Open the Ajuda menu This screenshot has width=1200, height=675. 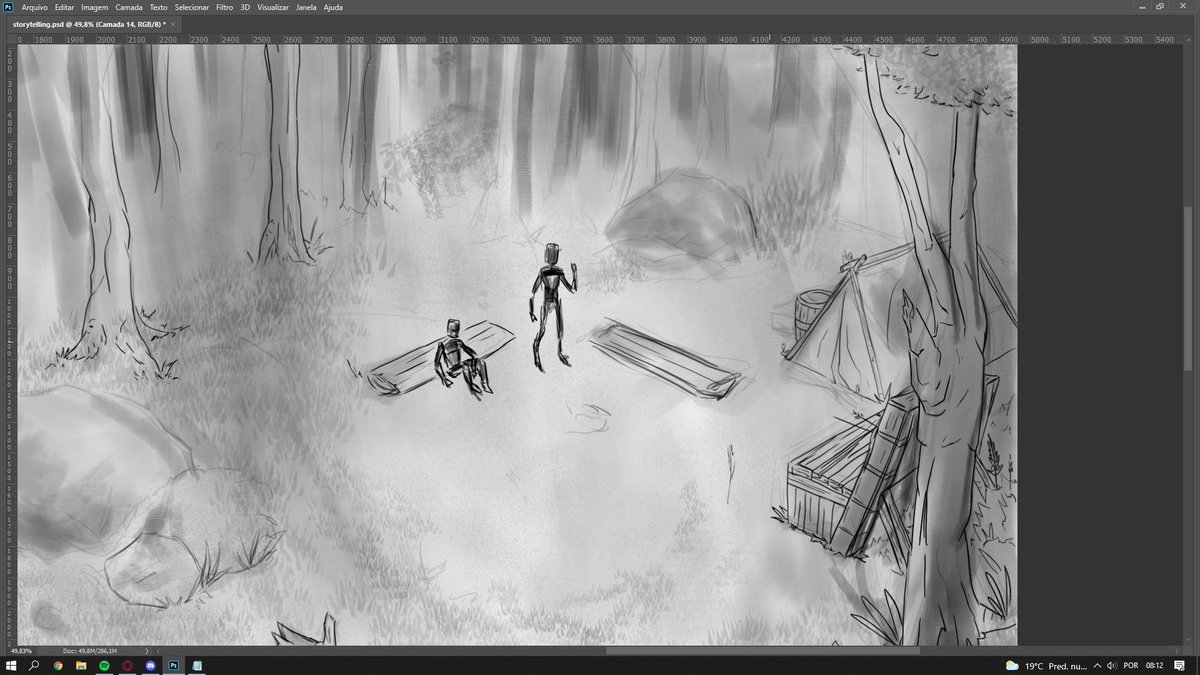click(x=333, y=7)
